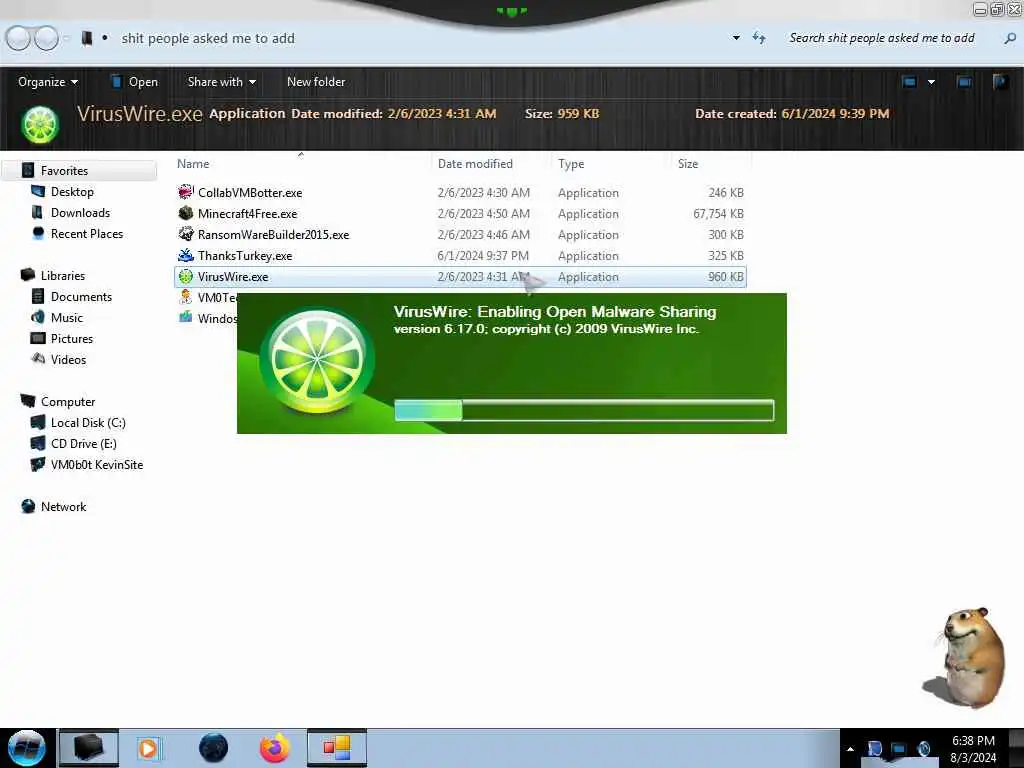Open the Share with dropdown

222,82
